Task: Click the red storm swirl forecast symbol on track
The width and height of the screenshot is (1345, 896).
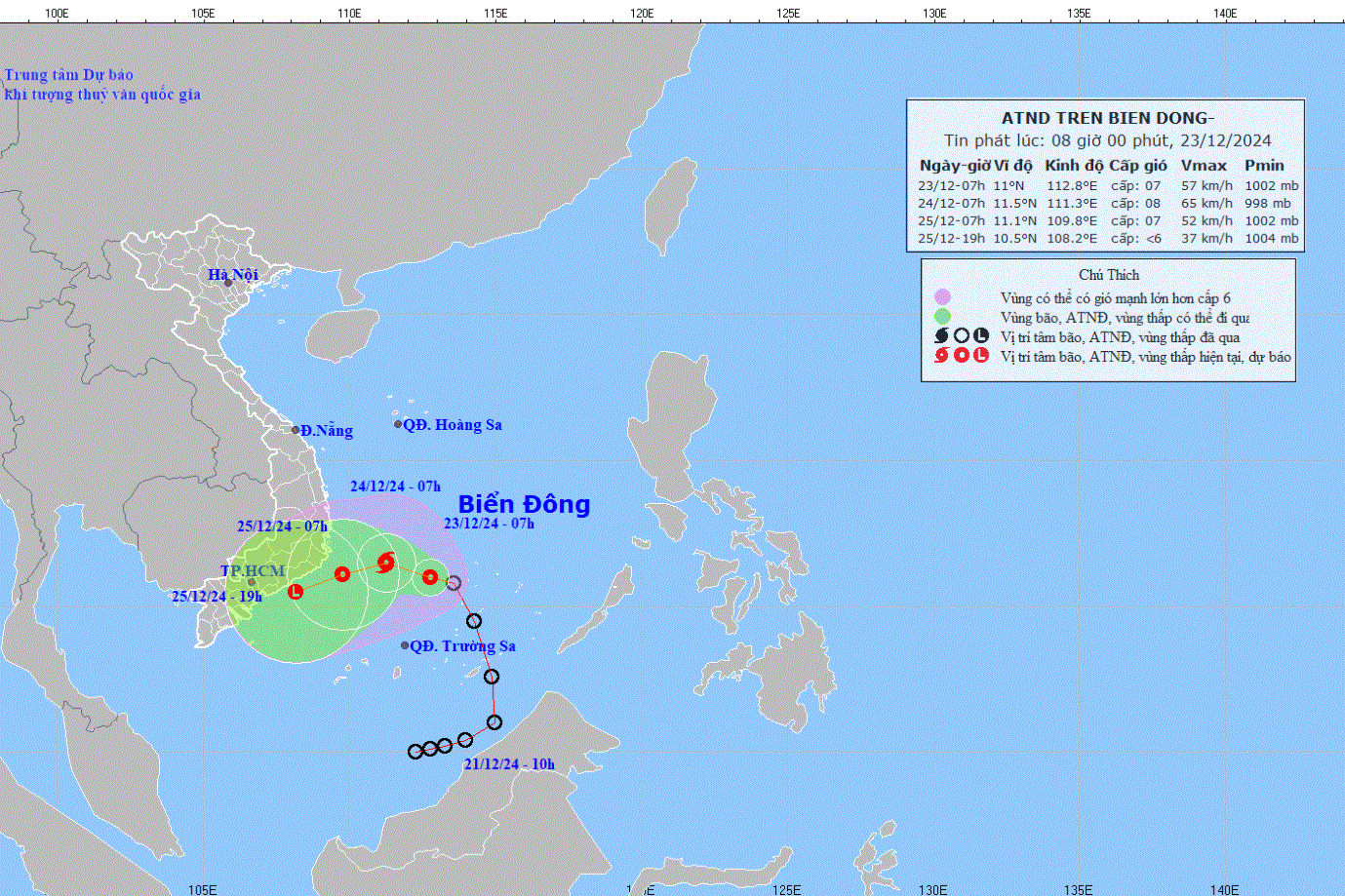Action: tap(386, 562)
